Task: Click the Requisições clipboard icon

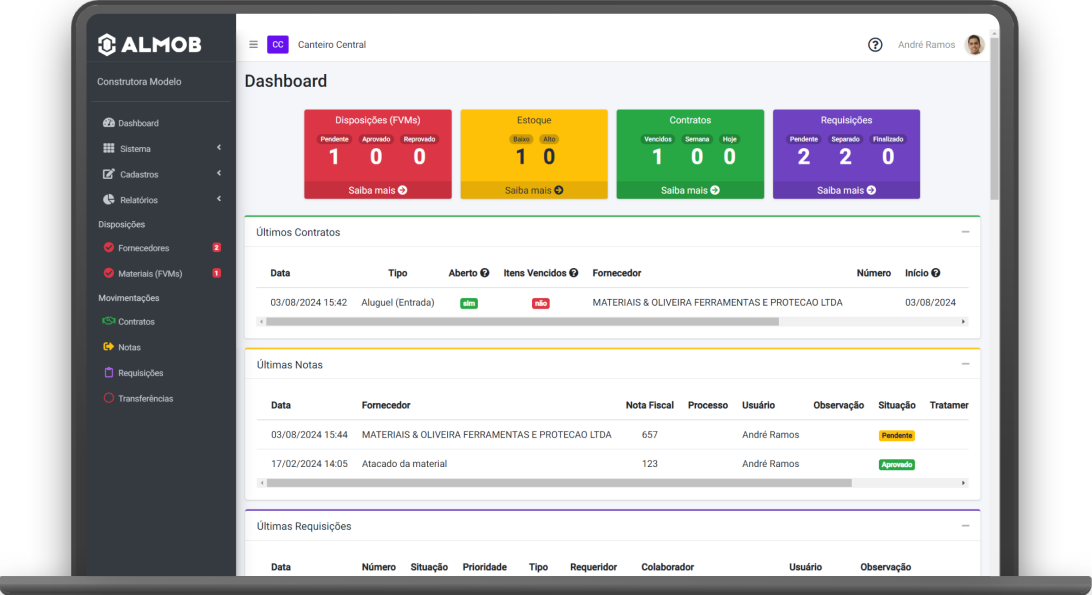Action: [x=109, y=373]
